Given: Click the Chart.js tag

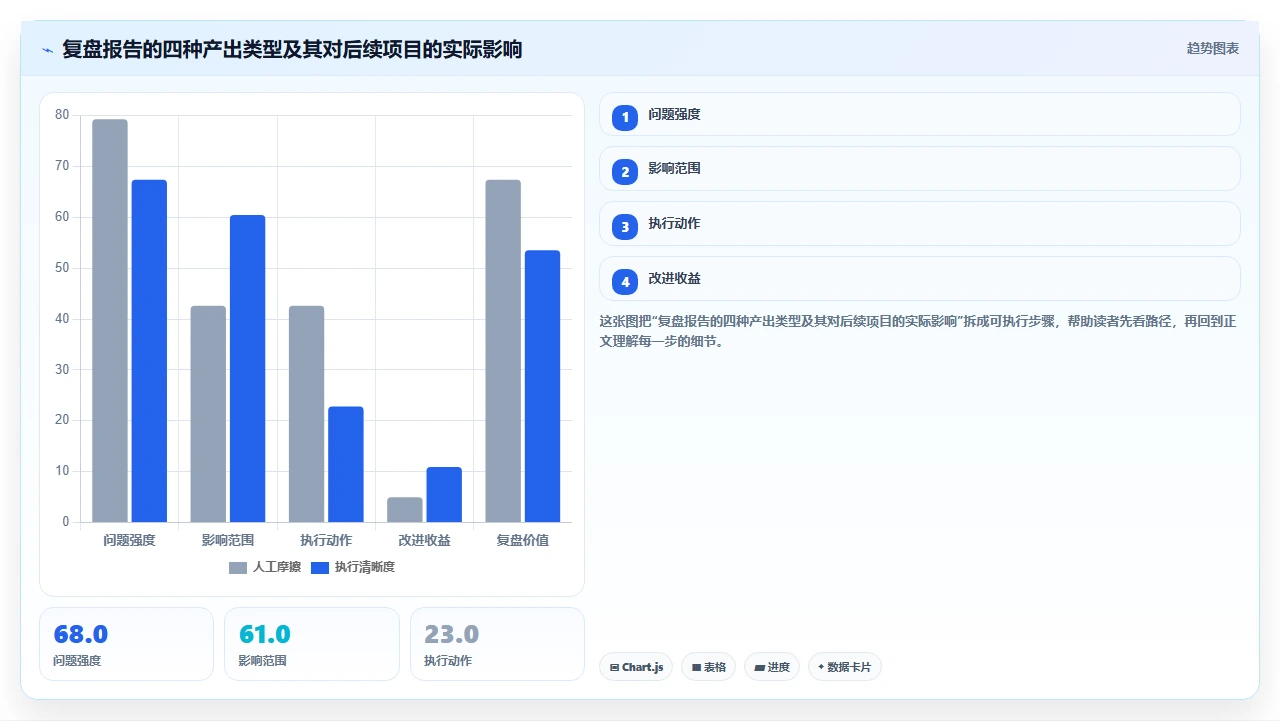Looking at the screenshot, I should pos(636,667).
